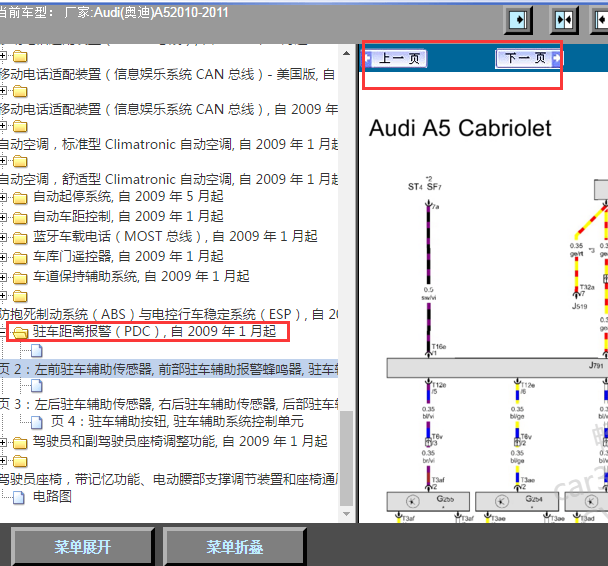The height and width of the screenshot is (566, 608).
Task: Click folder icon for 标准型 Climatronic 自动空调
Action: click(20, 126)
